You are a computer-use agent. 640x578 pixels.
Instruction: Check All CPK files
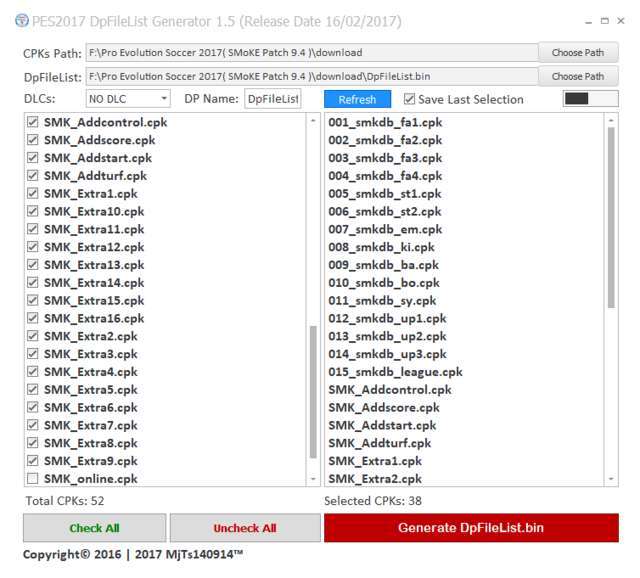pyautogui.click(x=95, y=528)
